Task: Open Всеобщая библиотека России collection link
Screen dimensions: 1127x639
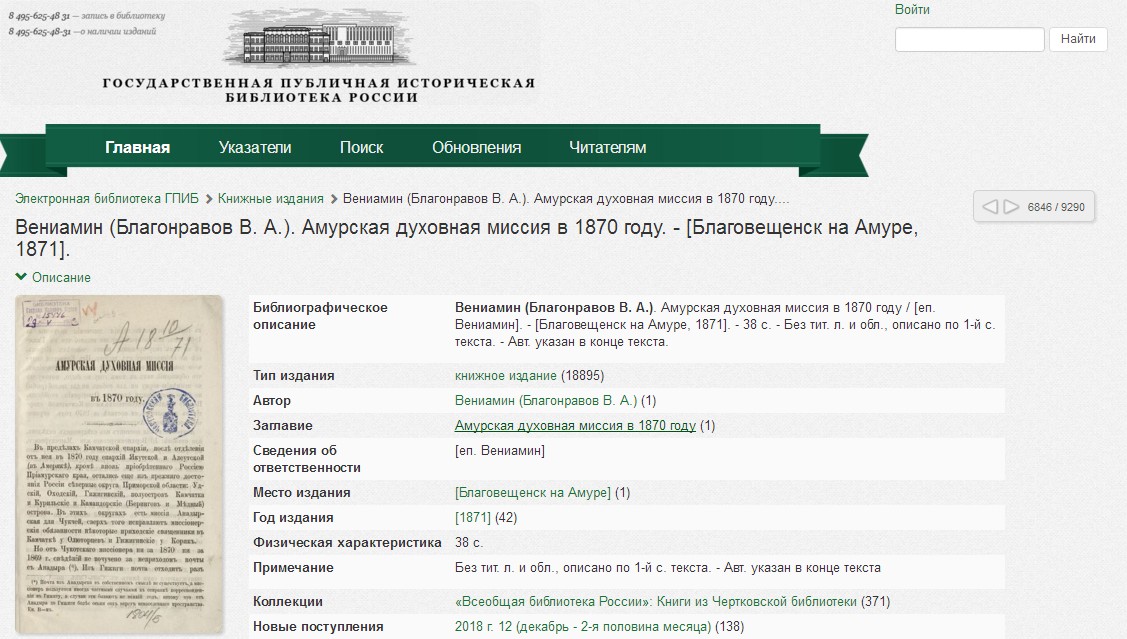Action: (656, 602)
